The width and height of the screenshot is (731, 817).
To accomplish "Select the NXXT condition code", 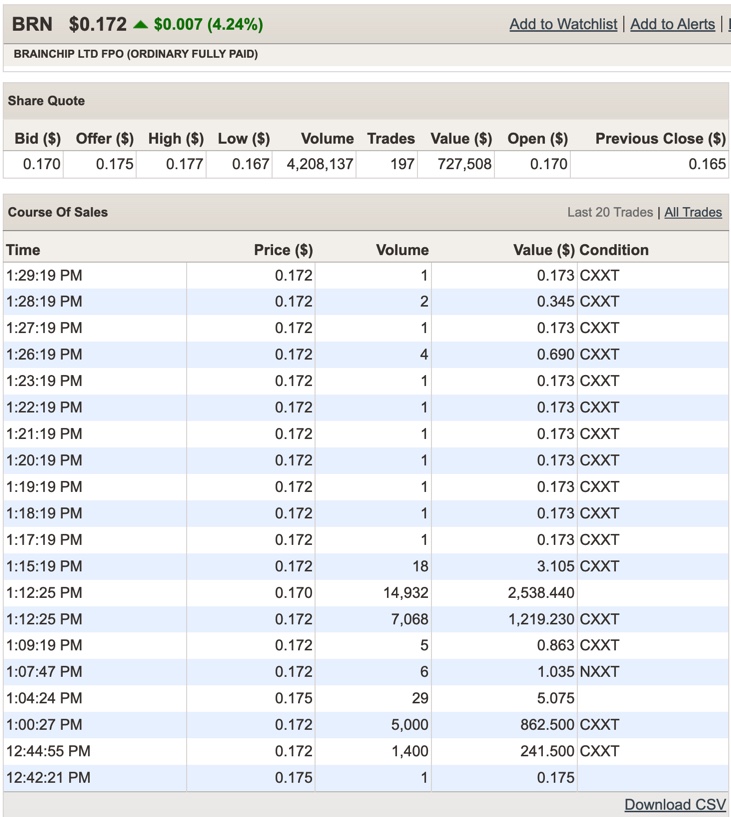I will [x=599, y=671].
